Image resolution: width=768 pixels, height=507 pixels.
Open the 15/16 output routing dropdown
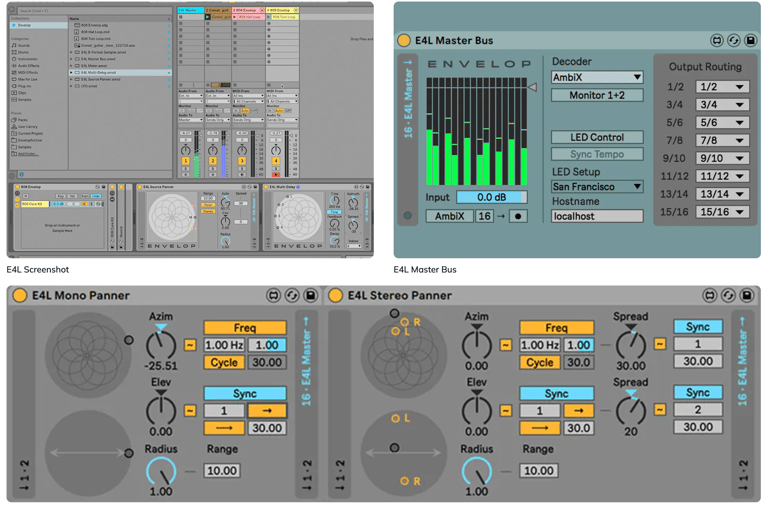pyautogui.click(x=722, y=212)
